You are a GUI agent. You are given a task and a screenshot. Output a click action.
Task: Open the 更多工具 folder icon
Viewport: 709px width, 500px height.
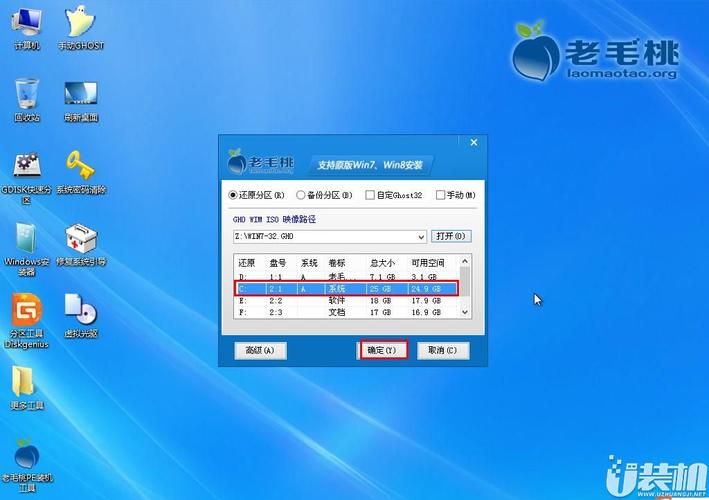(27, 387)
